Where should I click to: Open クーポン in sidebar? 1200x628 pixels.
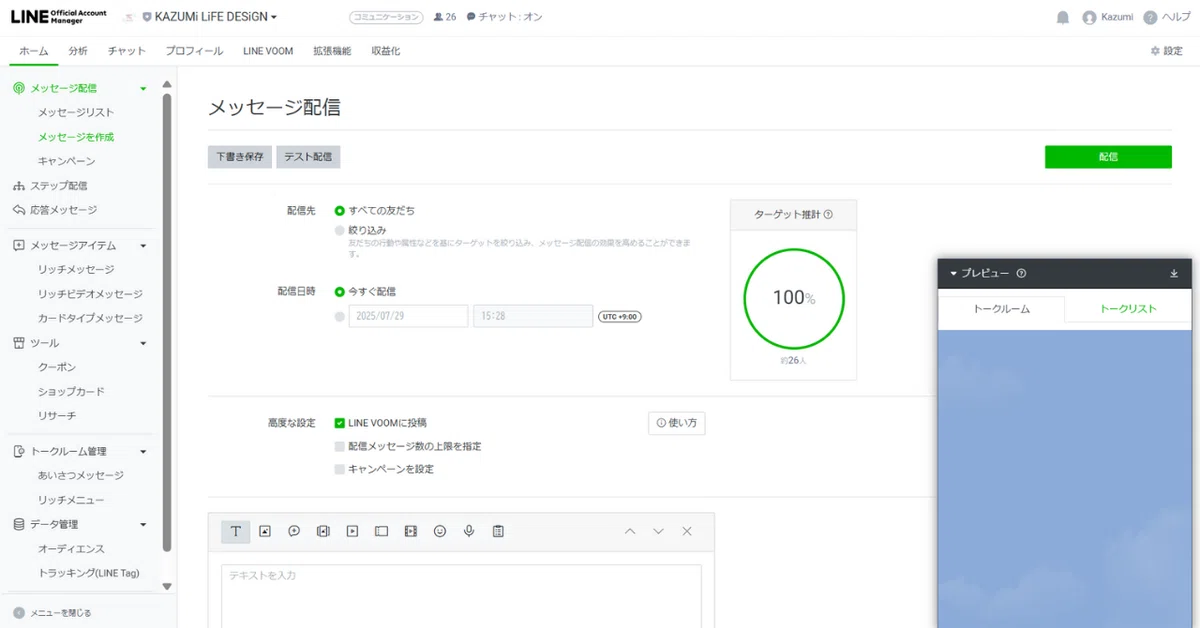click(x=57, y=368)
